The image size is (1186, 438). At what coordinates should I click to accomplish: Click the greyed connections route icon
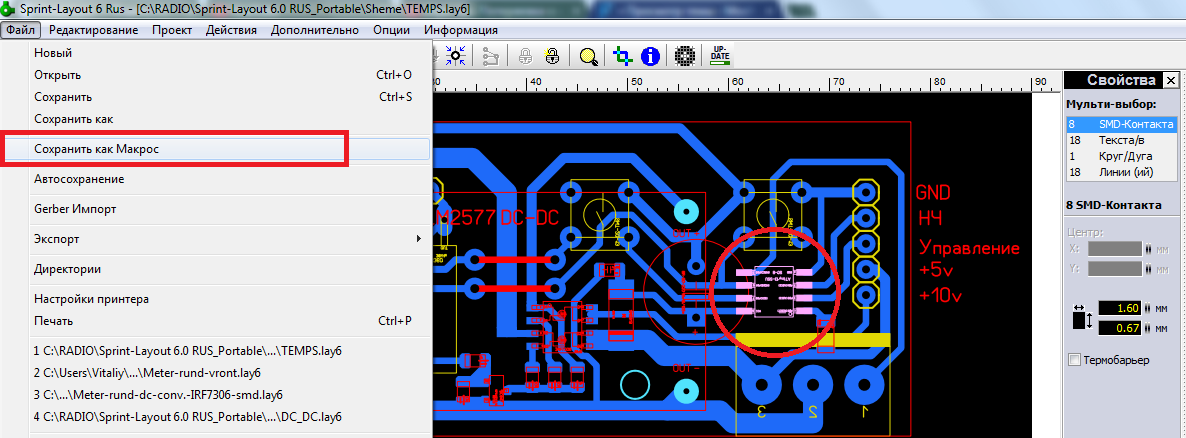(490, 56)
